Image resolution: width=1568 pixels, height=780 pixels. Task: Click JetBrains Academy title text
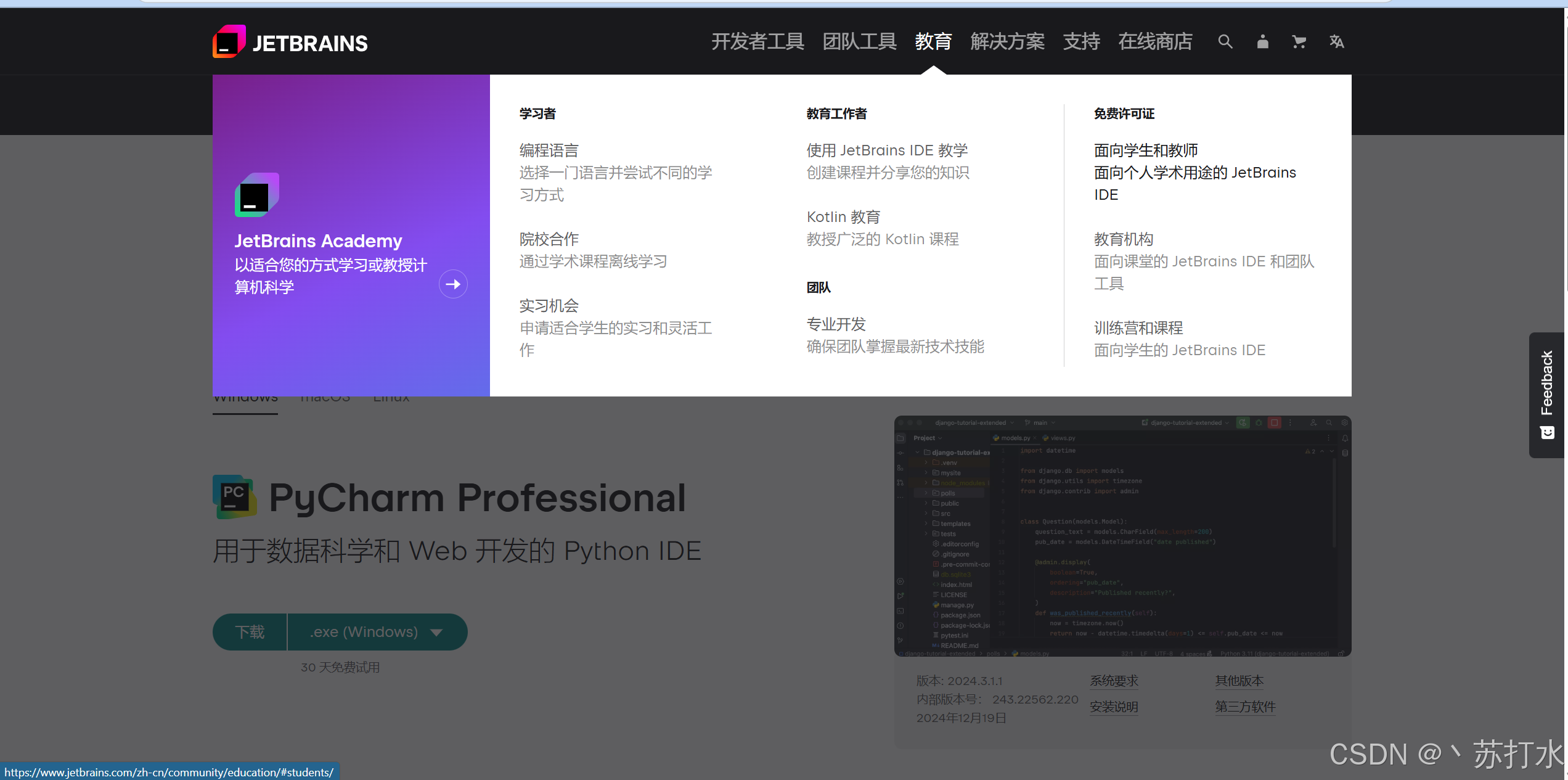[x=318, y=241]
